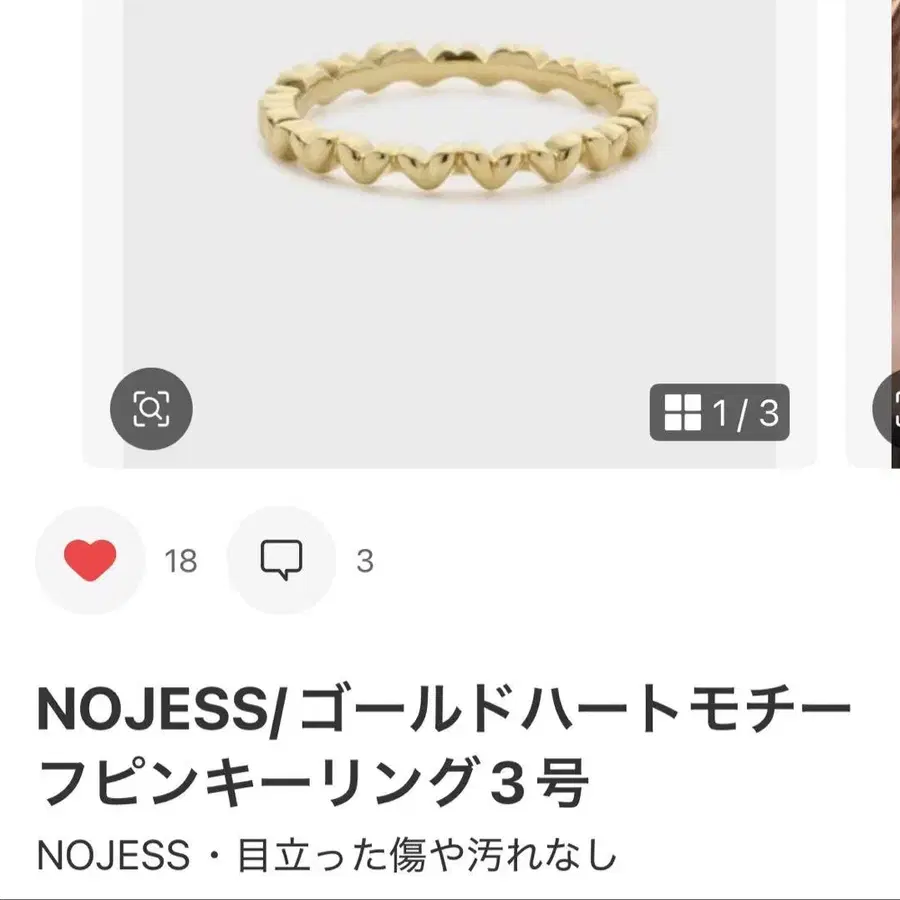This screenshot has height=900, width=900.
Task: Open comments via speech bubble icon
Action: coord(281,560)
